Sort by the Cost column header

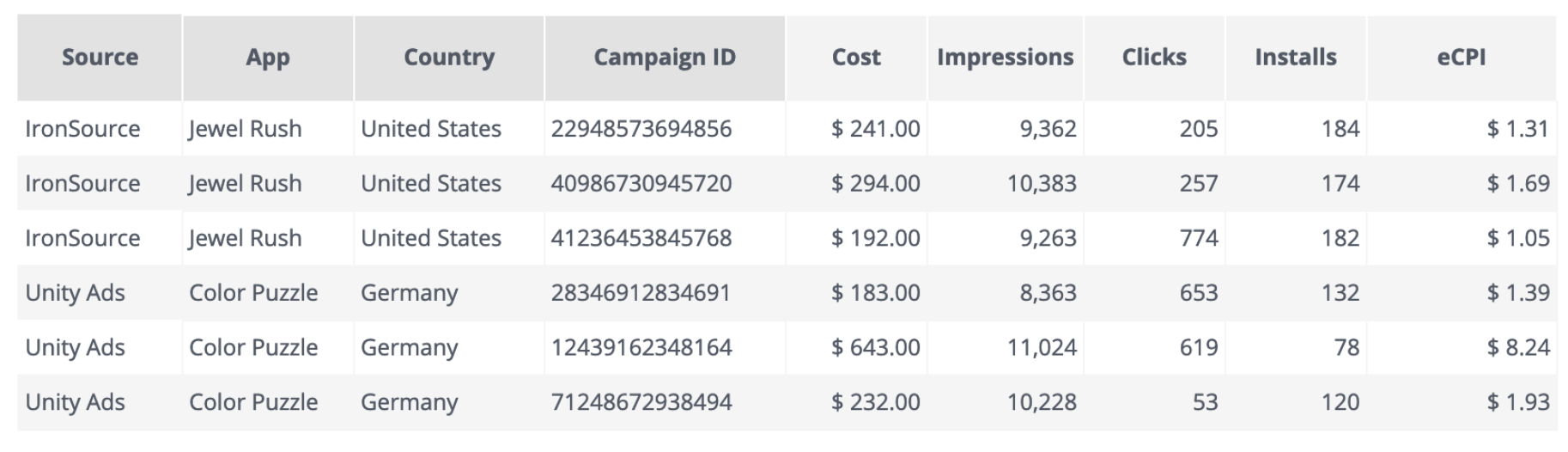[856, 58]
